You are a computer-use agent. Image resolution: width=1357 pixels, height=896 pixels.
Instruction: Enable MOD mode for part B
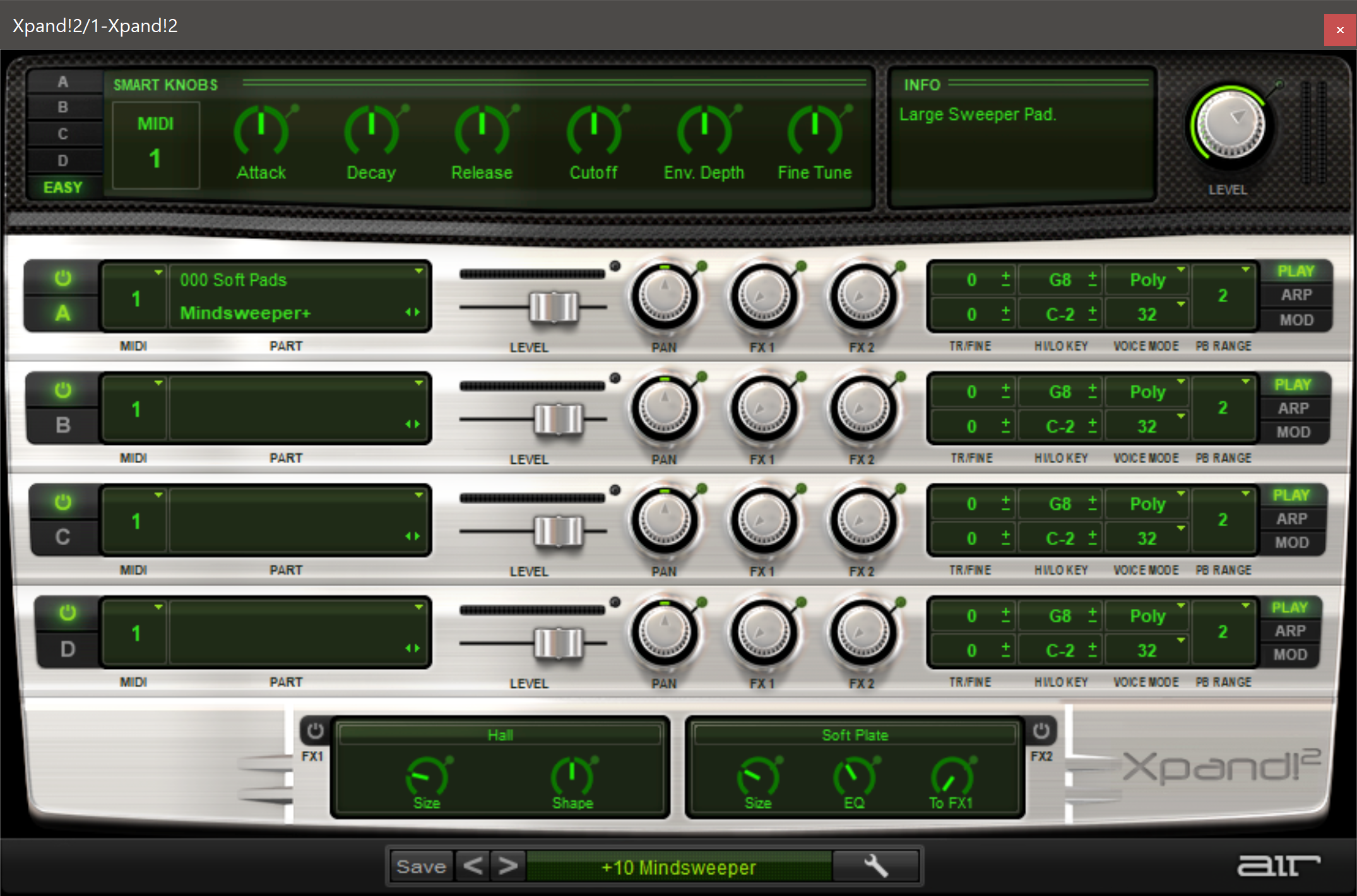pyautogui.click(x=1294, y=432)
